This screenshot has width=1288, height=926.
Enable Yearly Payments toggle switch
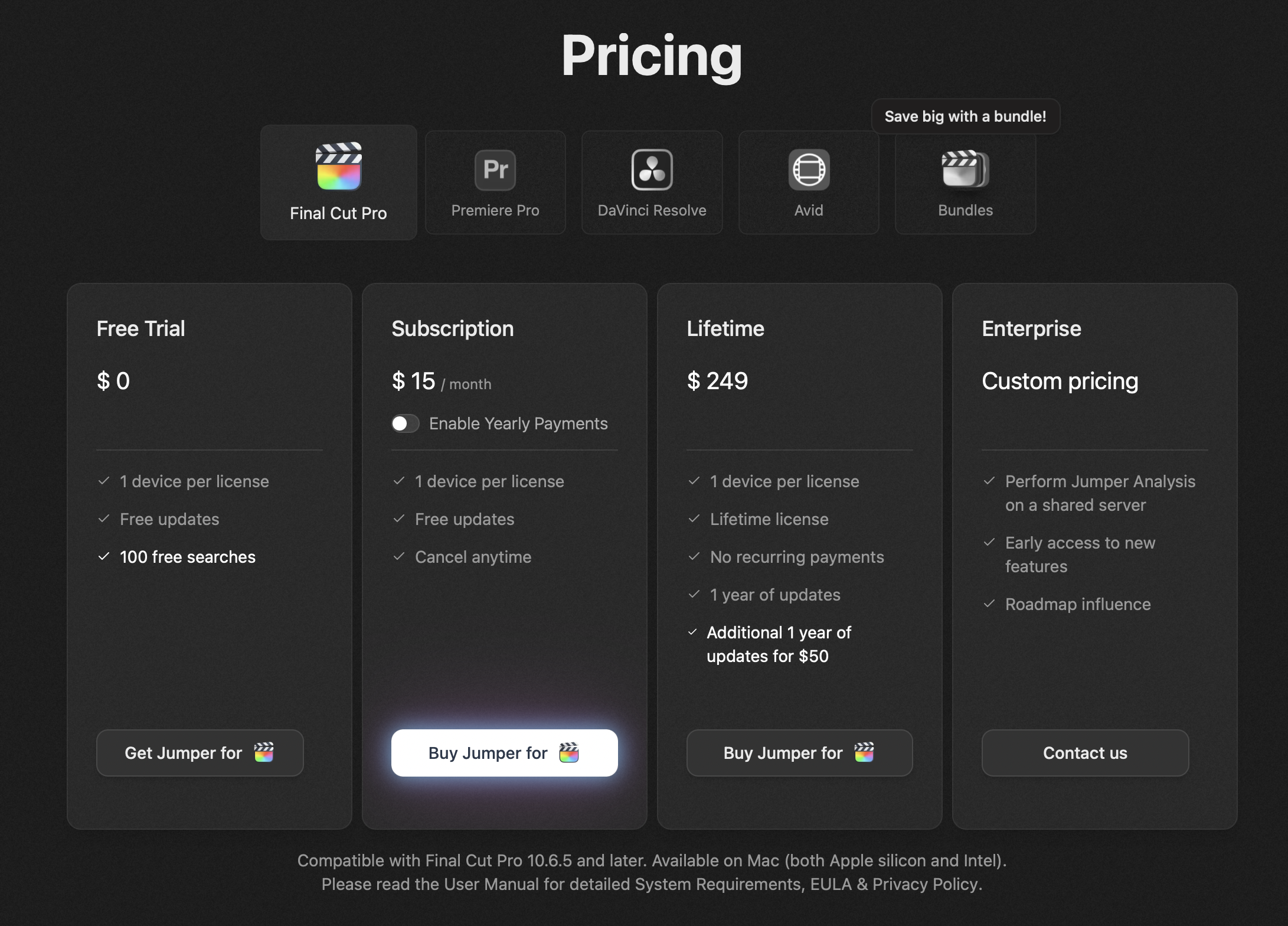tap(406, 423)
